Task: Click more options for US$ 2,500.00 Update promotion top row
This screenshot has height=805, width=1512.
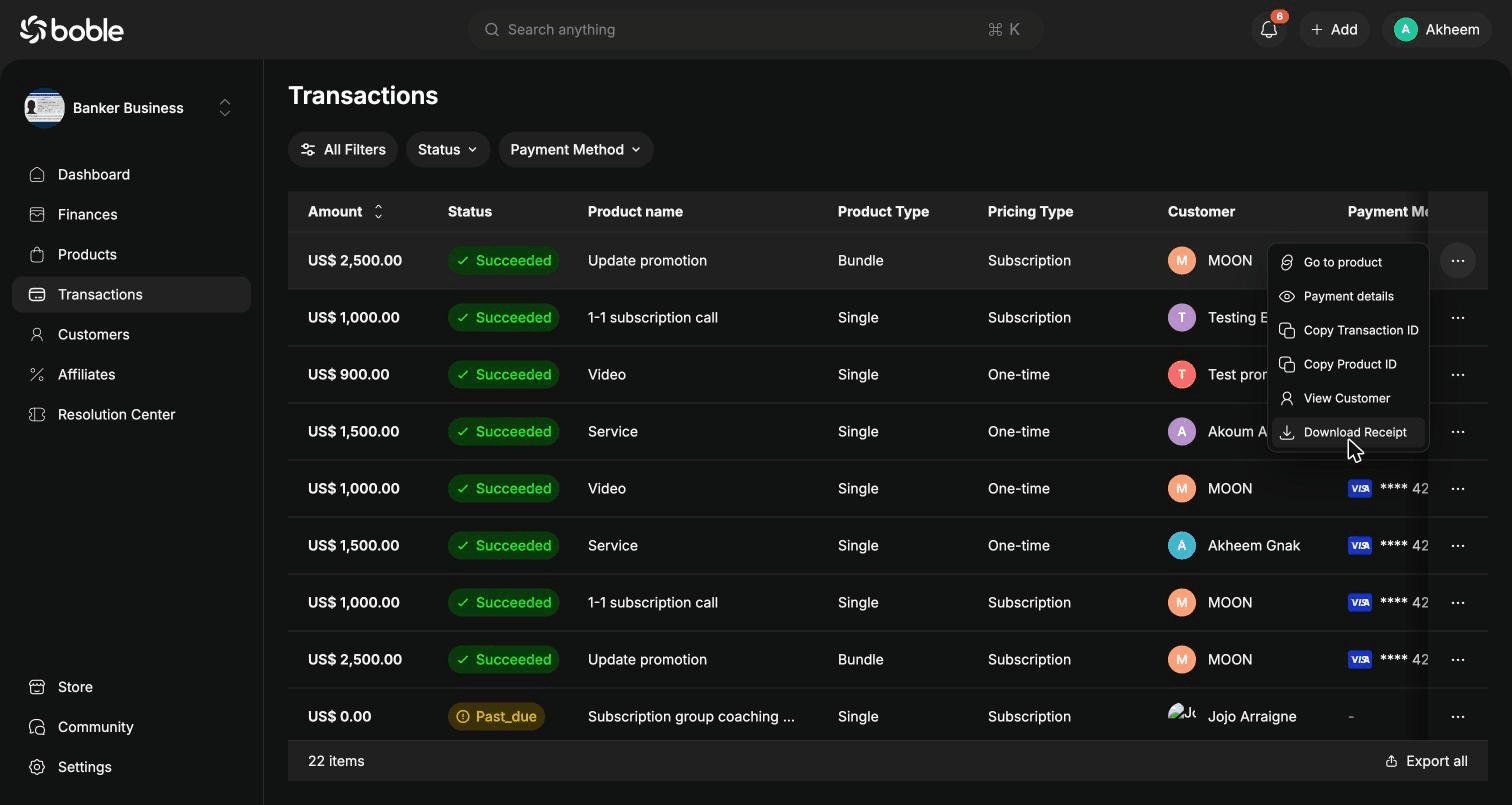Action: 1458,261
